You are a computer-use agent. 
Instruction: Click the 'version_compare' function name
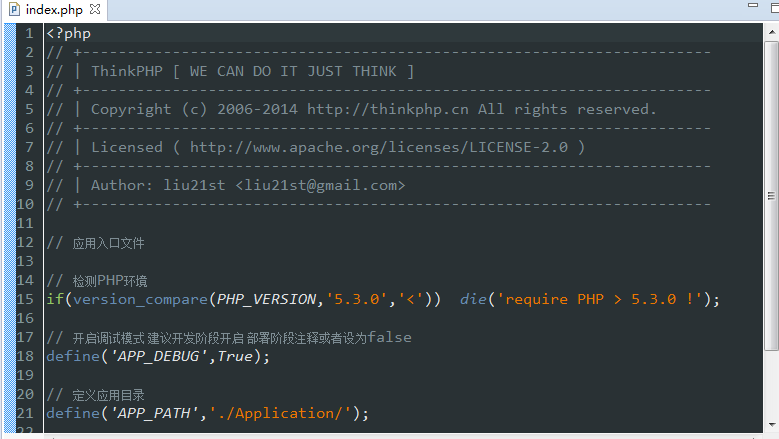click(x=141, y=299)
